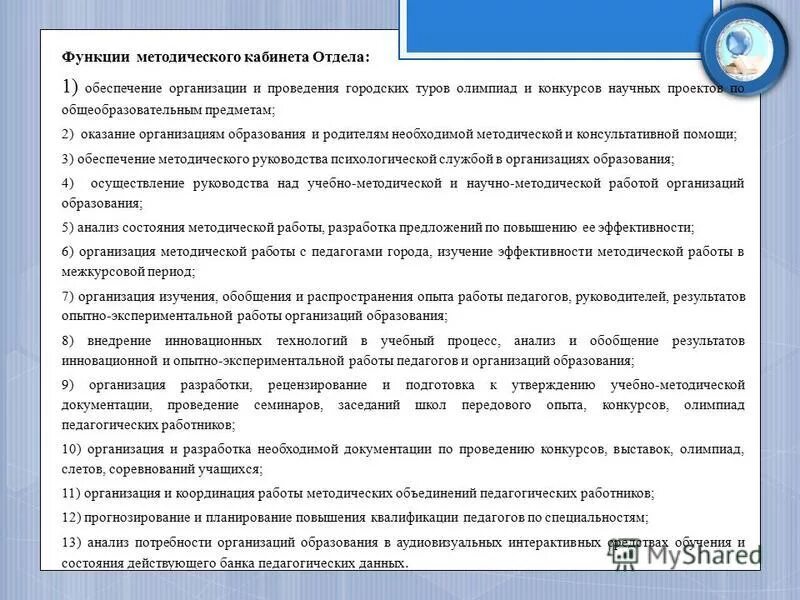The width and height of the screenshot is (800, 600).
Task: Click item 5 'анализ состояния методической работы'
Action: click(x=378, y=227)
